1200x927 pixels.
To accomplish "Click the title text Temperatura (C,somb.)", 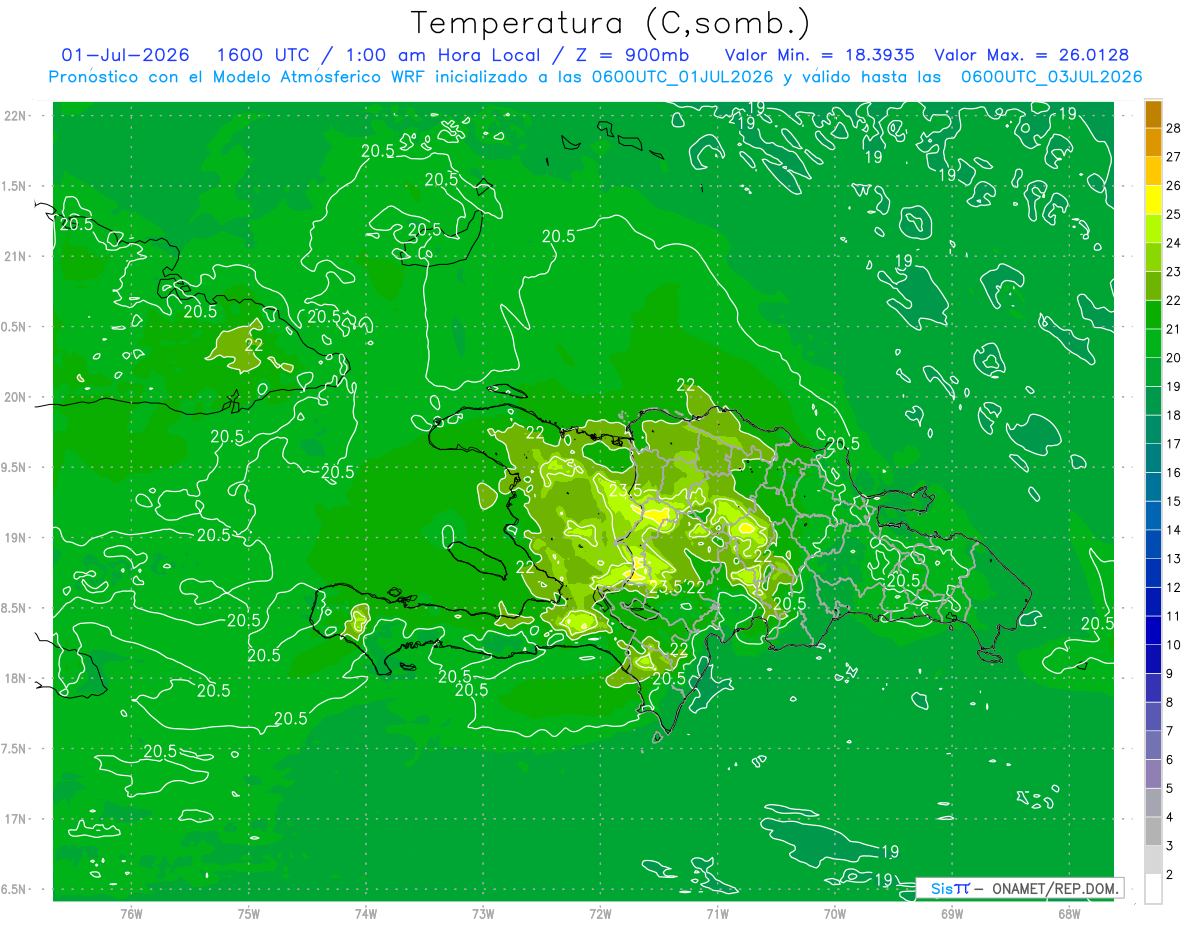I will tap(611, 23).
